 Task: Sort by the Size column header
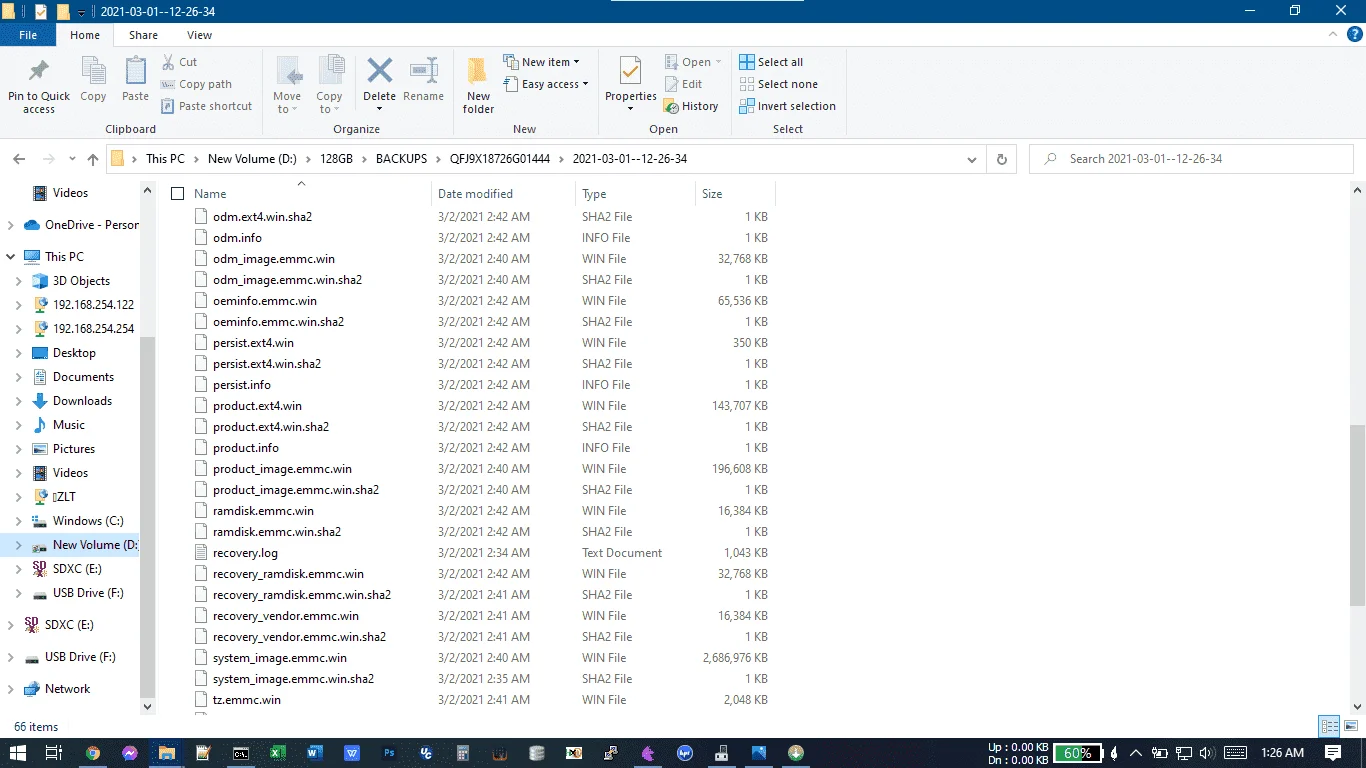[x=712, y=194]
